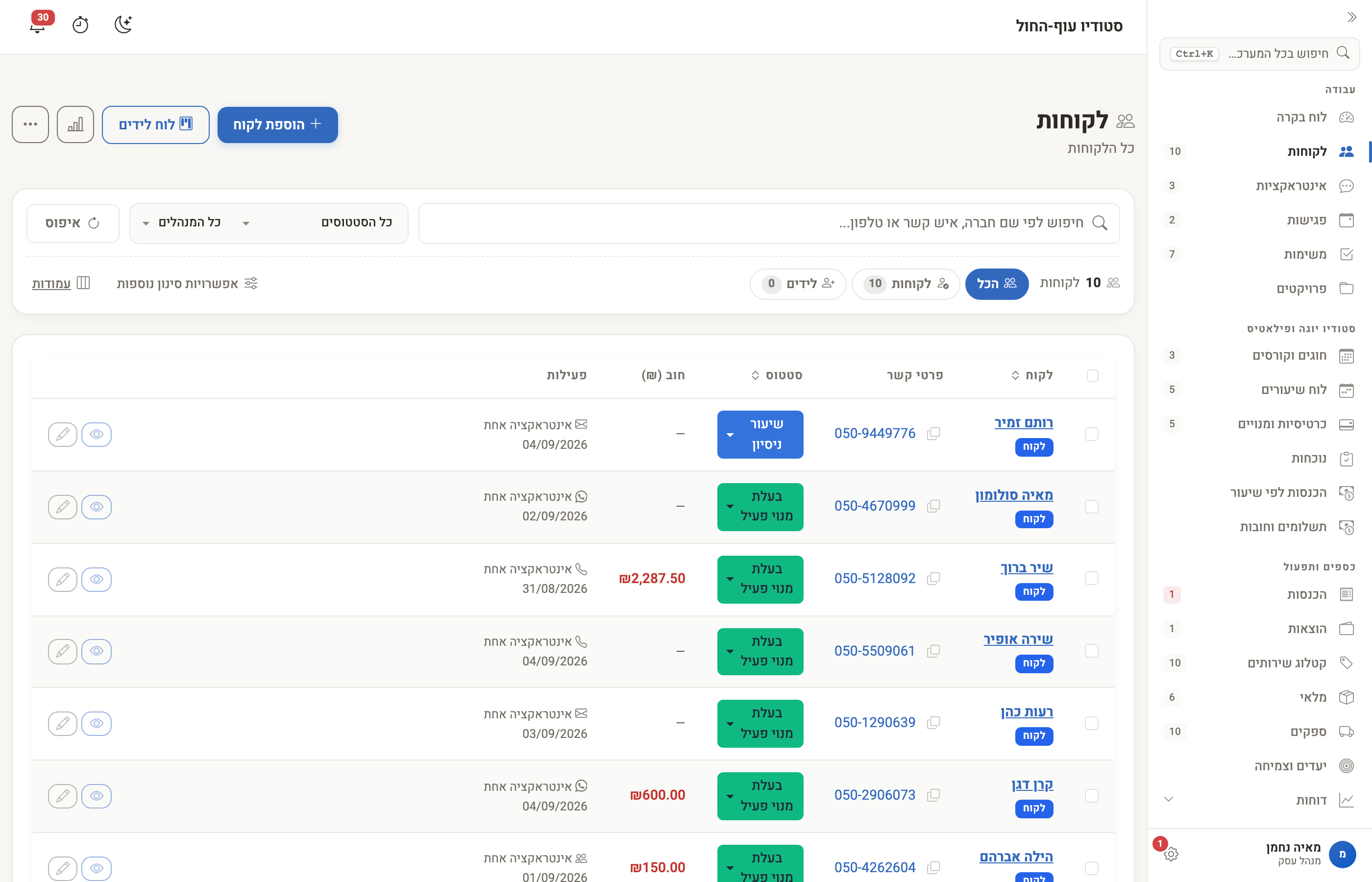Click the global search box Ctrl+K
1372x882 pixels.
pos(1259,53)
